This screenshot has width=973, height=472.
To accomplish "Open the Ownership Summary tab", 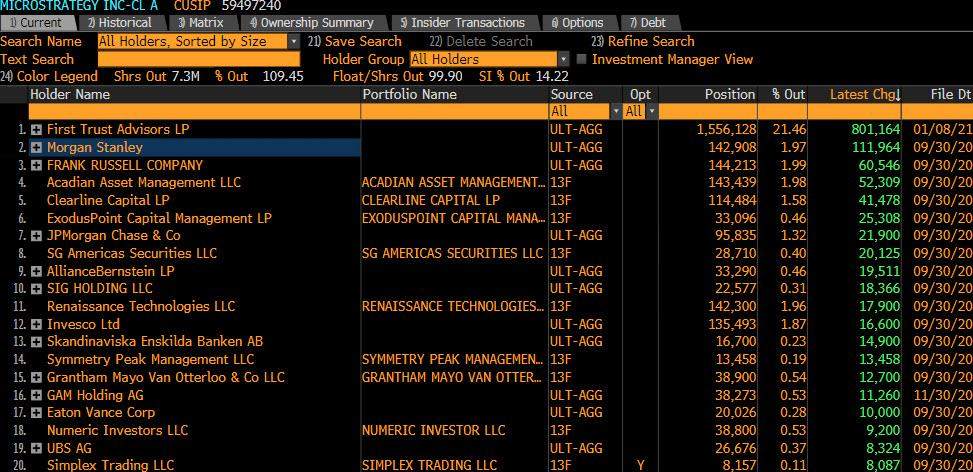I will 313,23.
